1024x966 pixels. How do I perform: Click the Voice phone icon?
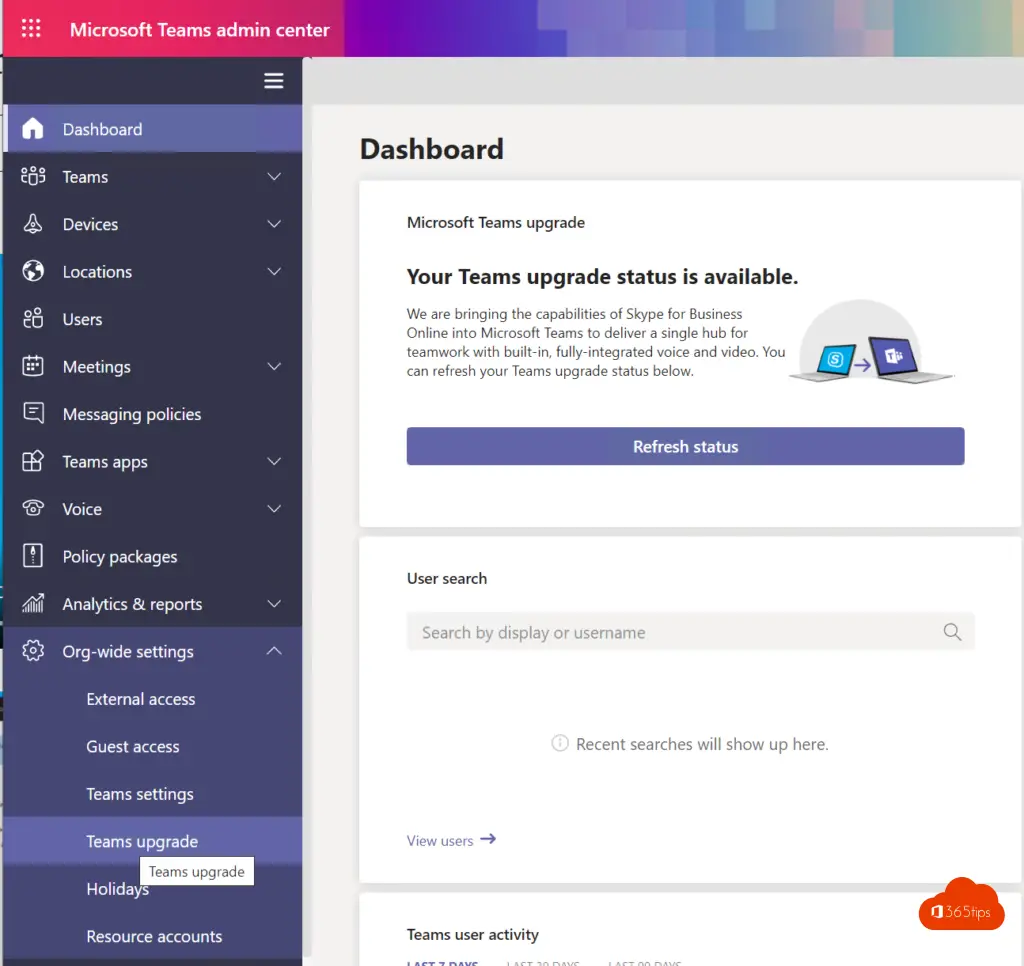pyautogui.click(x=33, y=508)
